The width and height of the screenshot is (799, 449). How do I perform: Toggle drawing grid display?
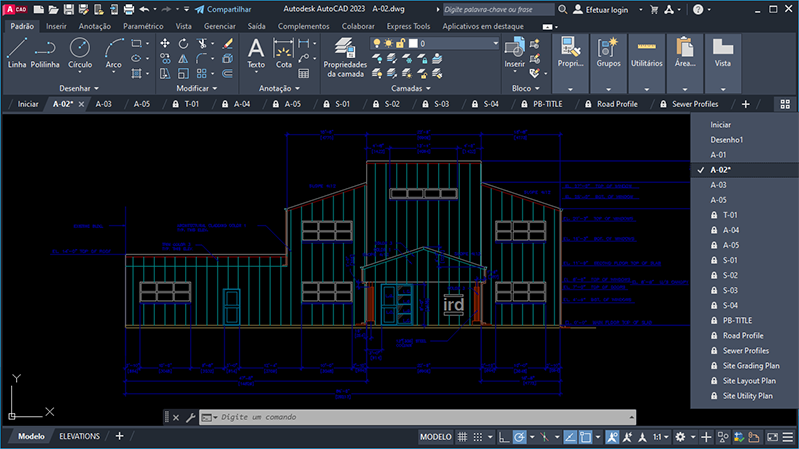[x=462, y=437]
